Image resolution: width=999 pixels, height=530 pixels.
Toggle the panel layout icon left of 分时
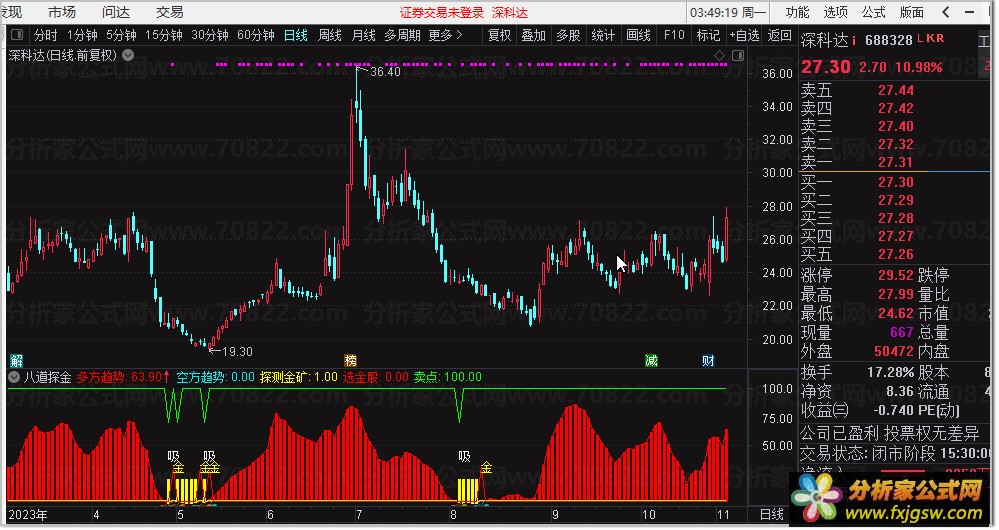pyautogui.click(x=17, y=34)
